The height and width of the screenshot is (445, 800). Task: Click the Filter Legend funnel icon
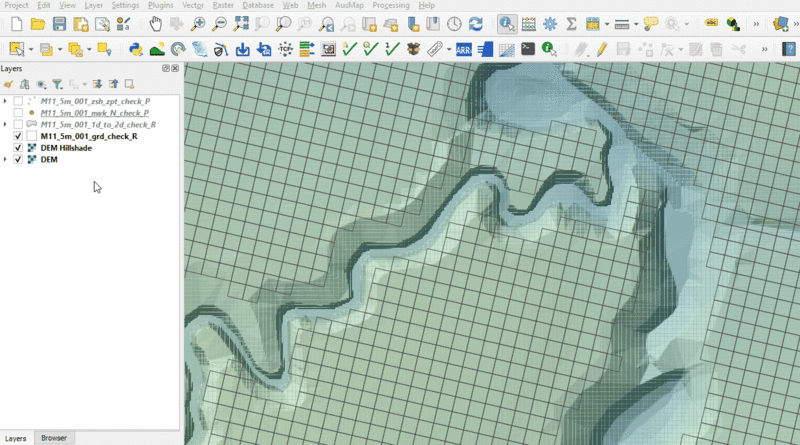pyautogui.click(x=57, y=85)
